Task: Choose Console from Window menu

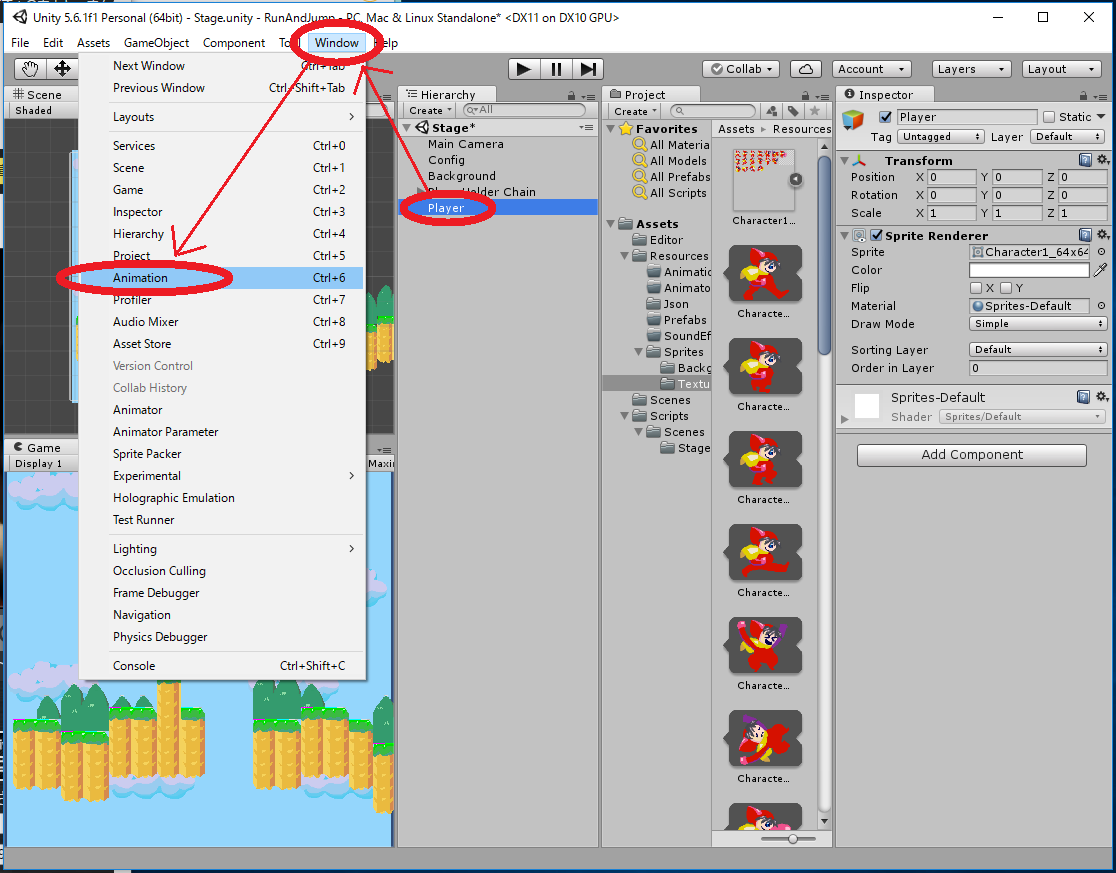Action: pos(222,666)
